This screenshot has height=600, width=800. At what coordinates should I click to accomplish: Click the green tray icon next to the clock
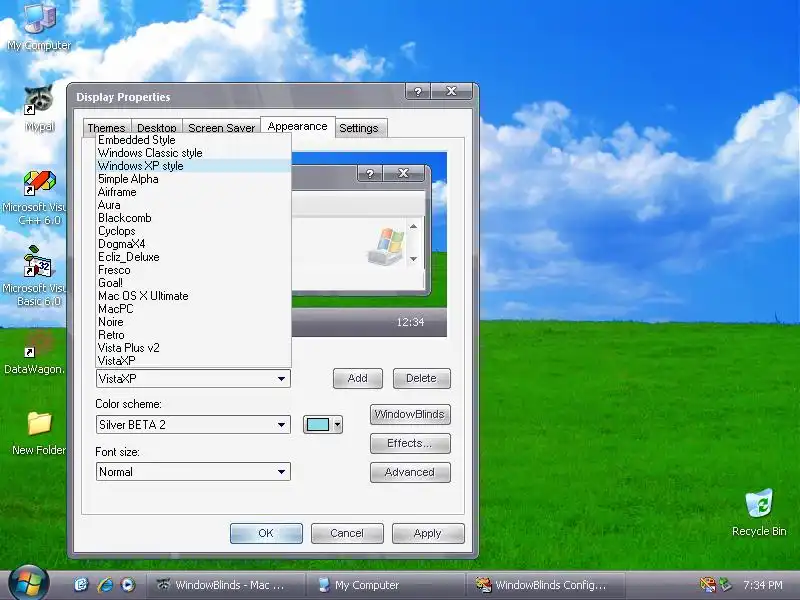(x=725, y=585)
